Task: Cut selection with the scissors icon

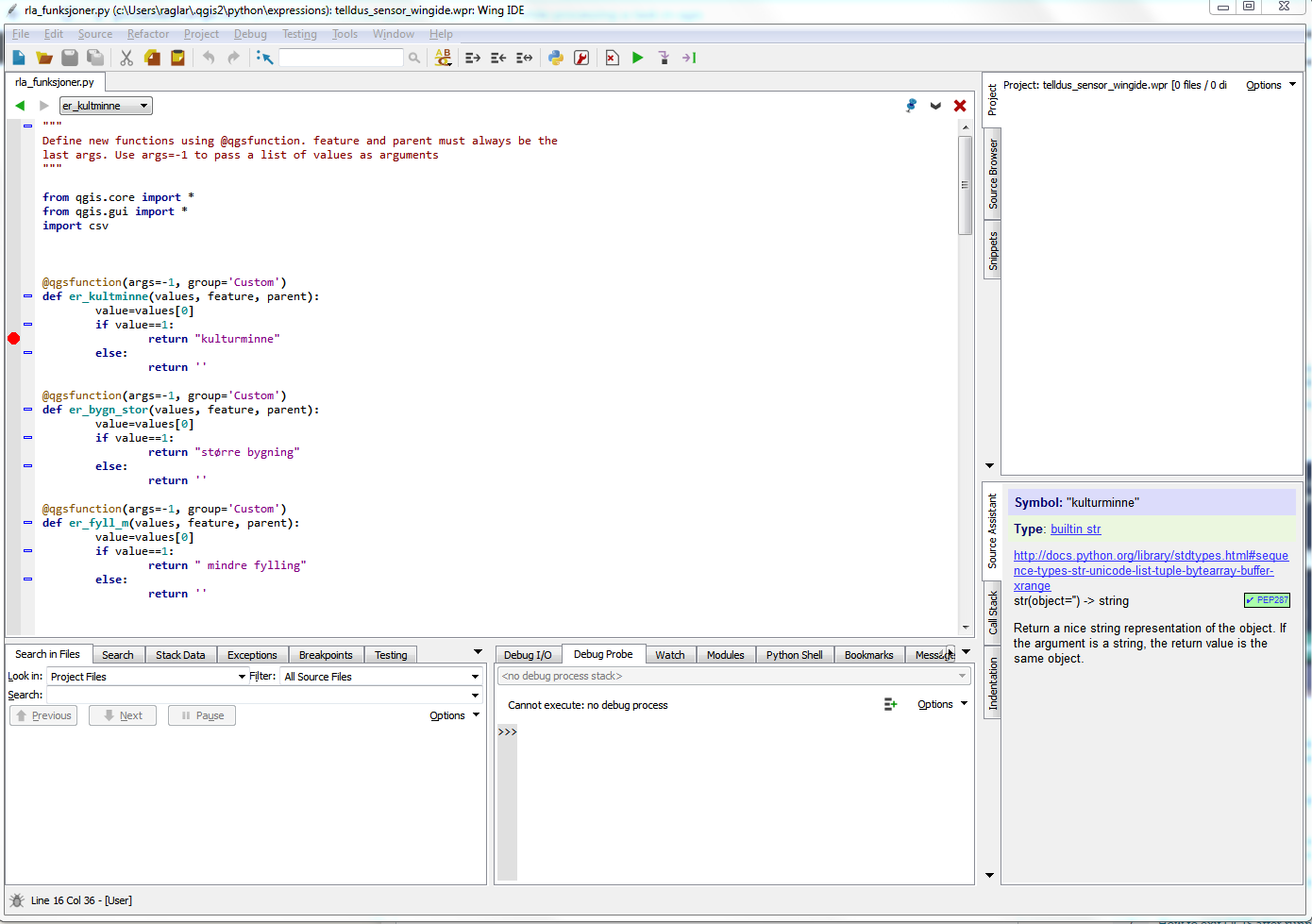Action: (x=126, y=58)
